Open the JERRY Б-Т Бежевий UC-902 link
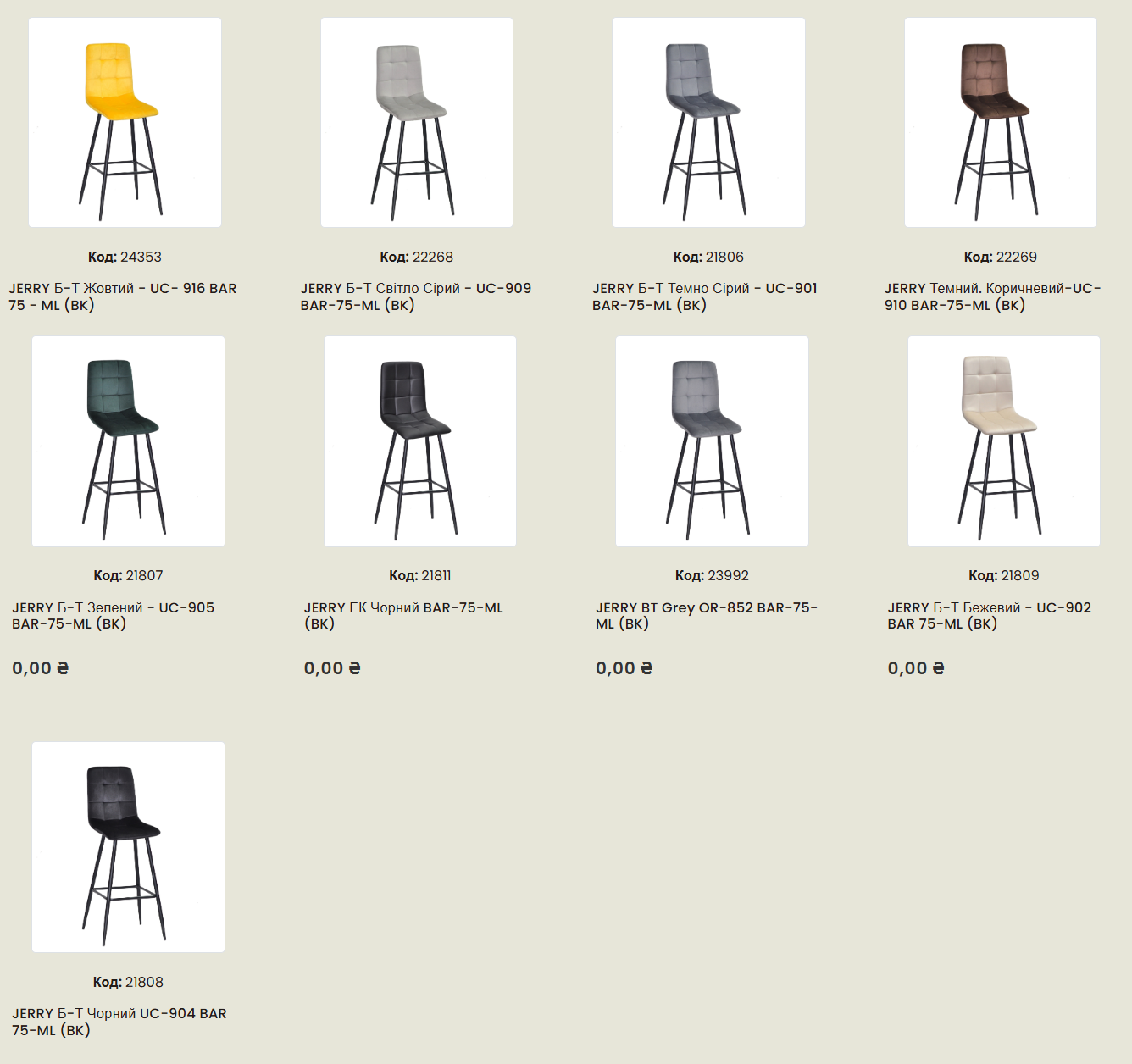The width and height of the screenshot is (1132, 1064). pyautogui.click(x=990, y=616)
